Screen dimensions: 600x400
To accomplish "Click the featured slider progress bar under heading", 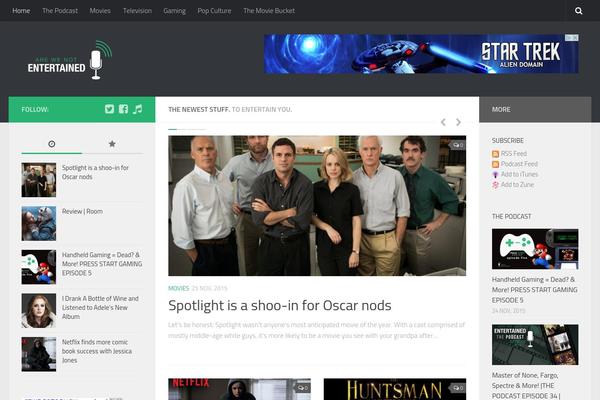I will 187,129.
